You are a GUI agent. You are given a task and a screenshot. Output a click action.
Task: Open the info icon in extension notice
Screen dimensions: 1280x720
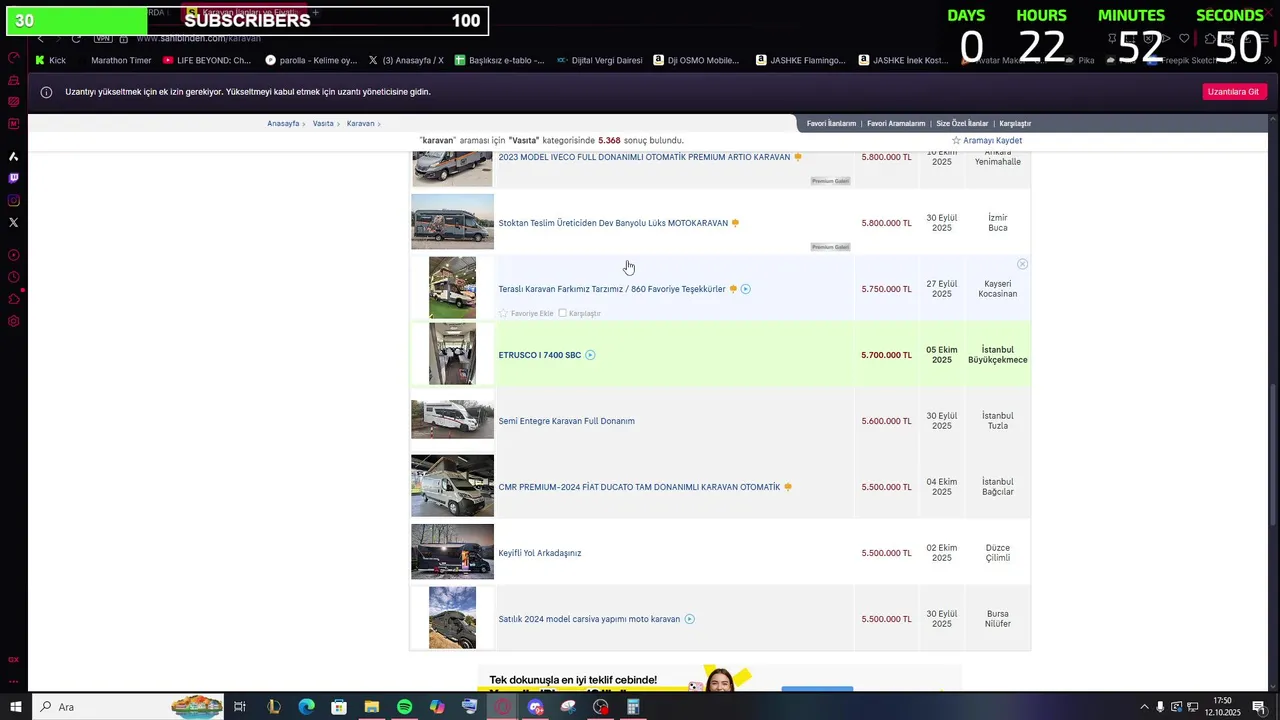coord(46,92)
